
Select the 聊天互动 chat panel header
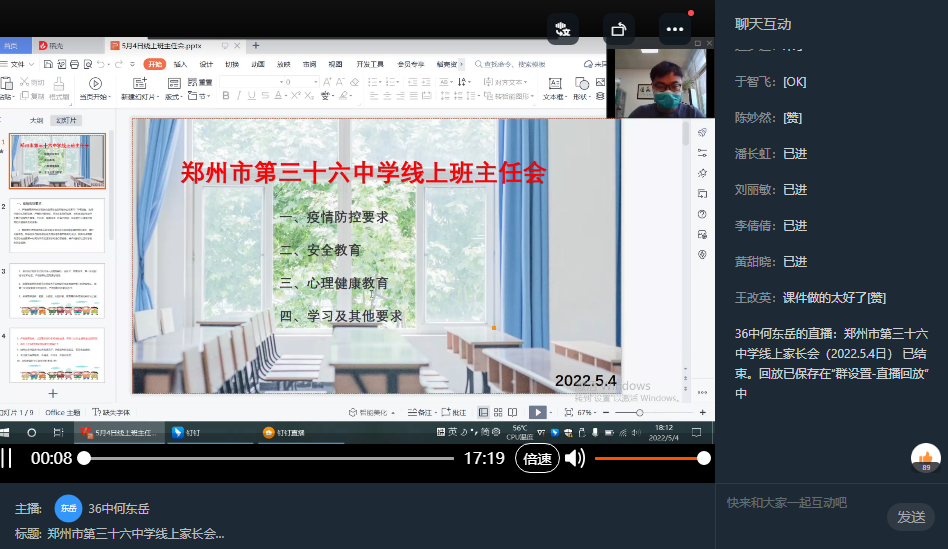point(763,24)
